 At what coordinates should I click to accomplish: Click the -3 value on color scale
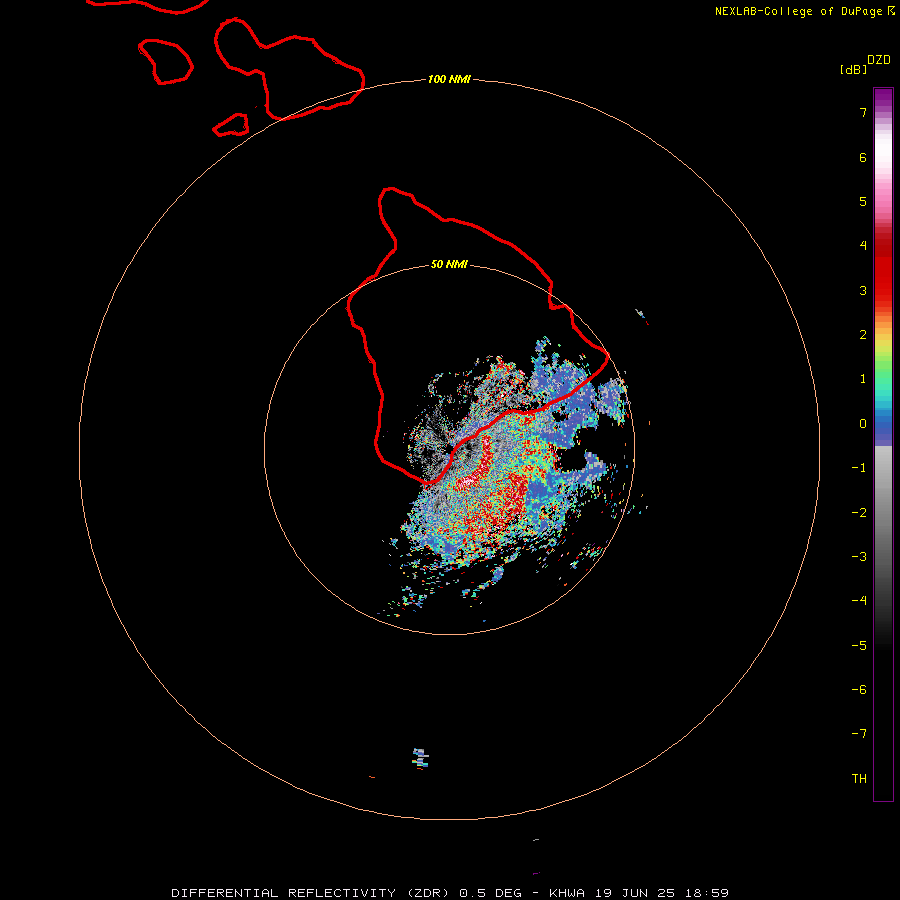(859, 557)
